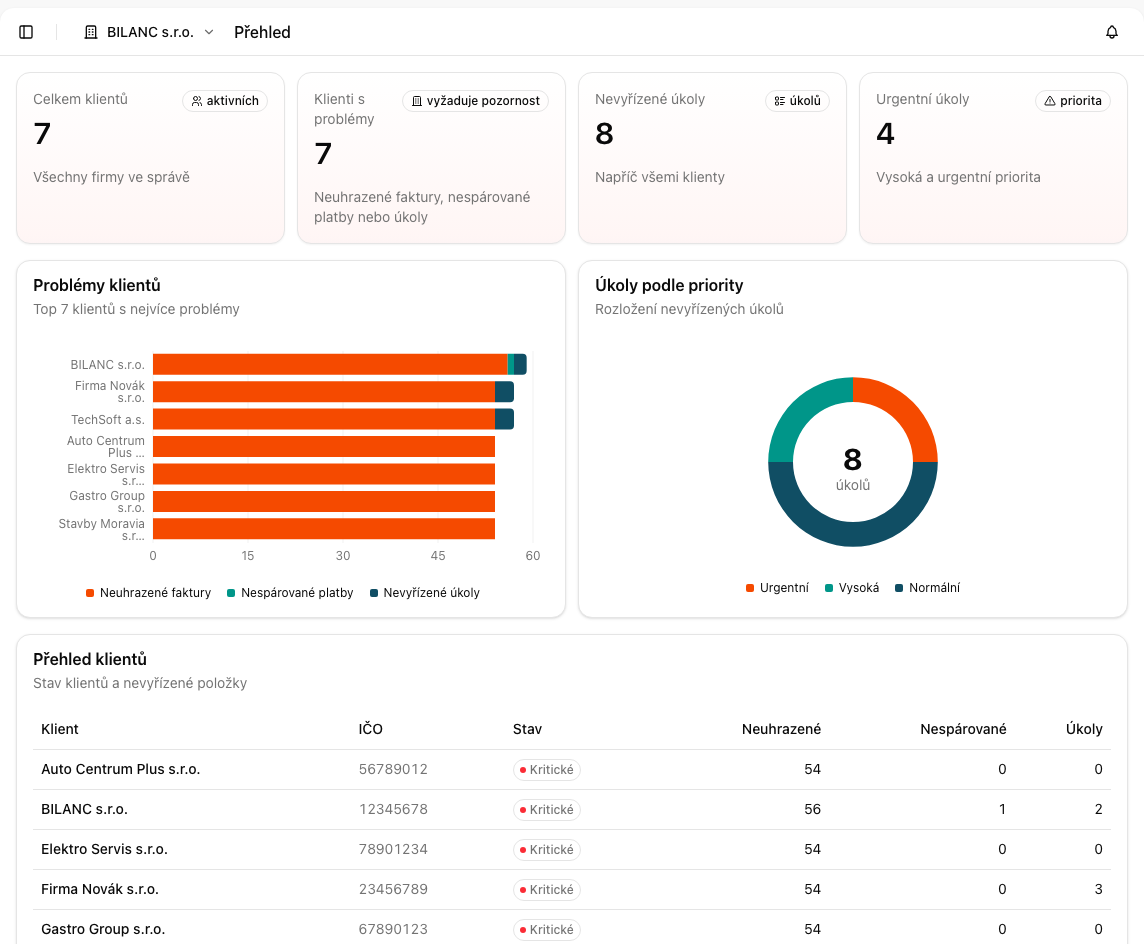Open the Firma Novák s.r.o. row

pos(572,890)
